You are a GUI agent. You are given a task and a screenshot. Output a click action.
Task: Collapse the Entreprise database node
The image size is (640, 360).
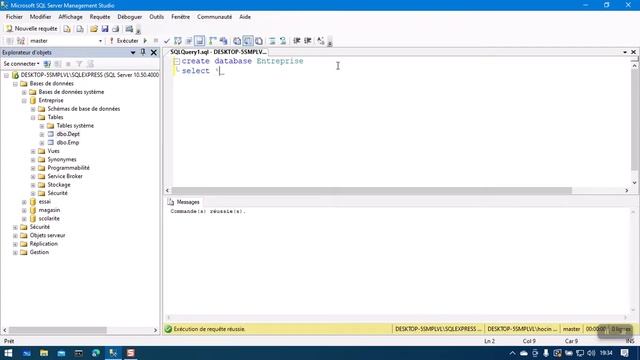point(24,100)
